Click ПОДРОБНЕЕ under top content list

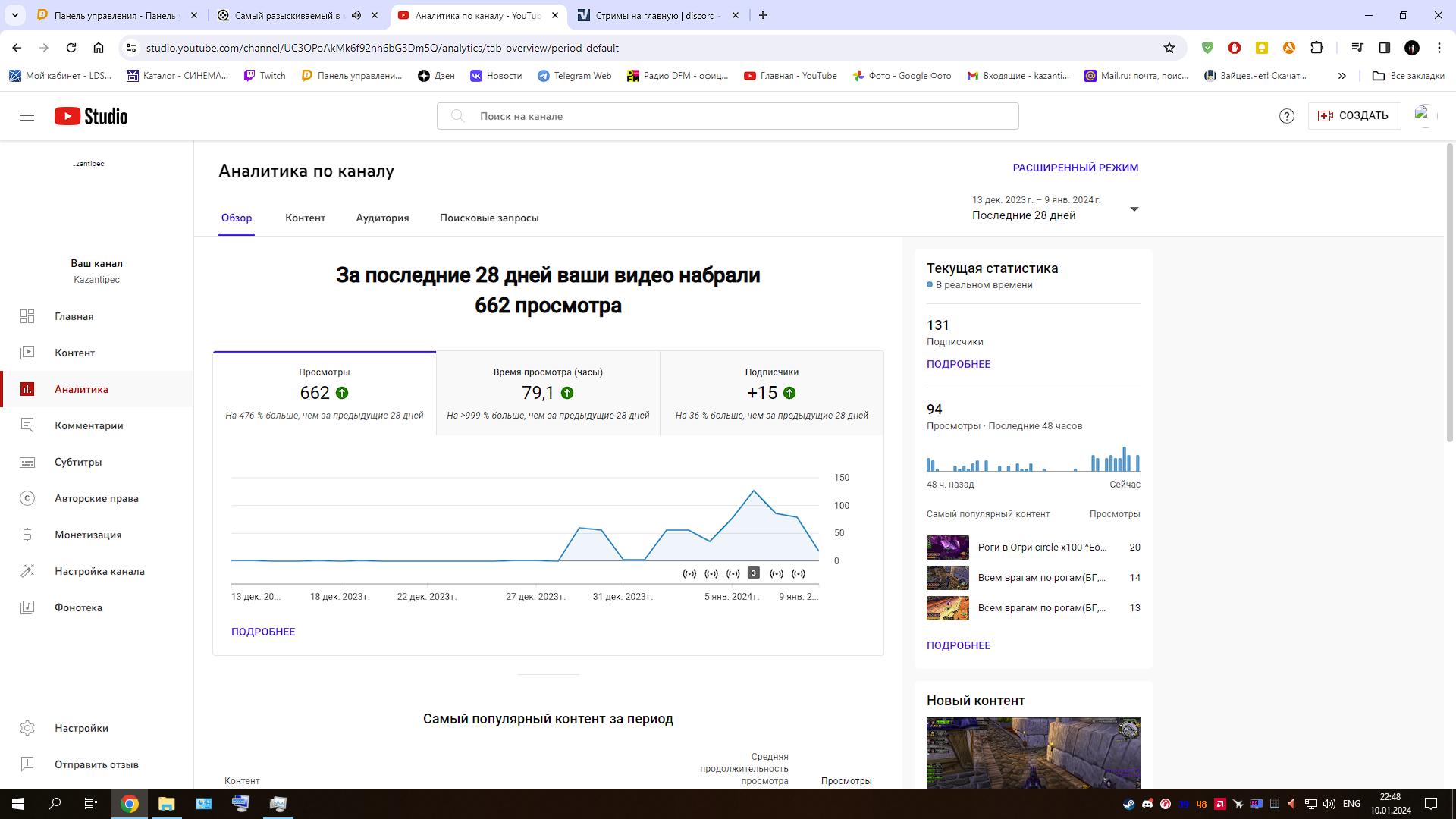[959, 645]
